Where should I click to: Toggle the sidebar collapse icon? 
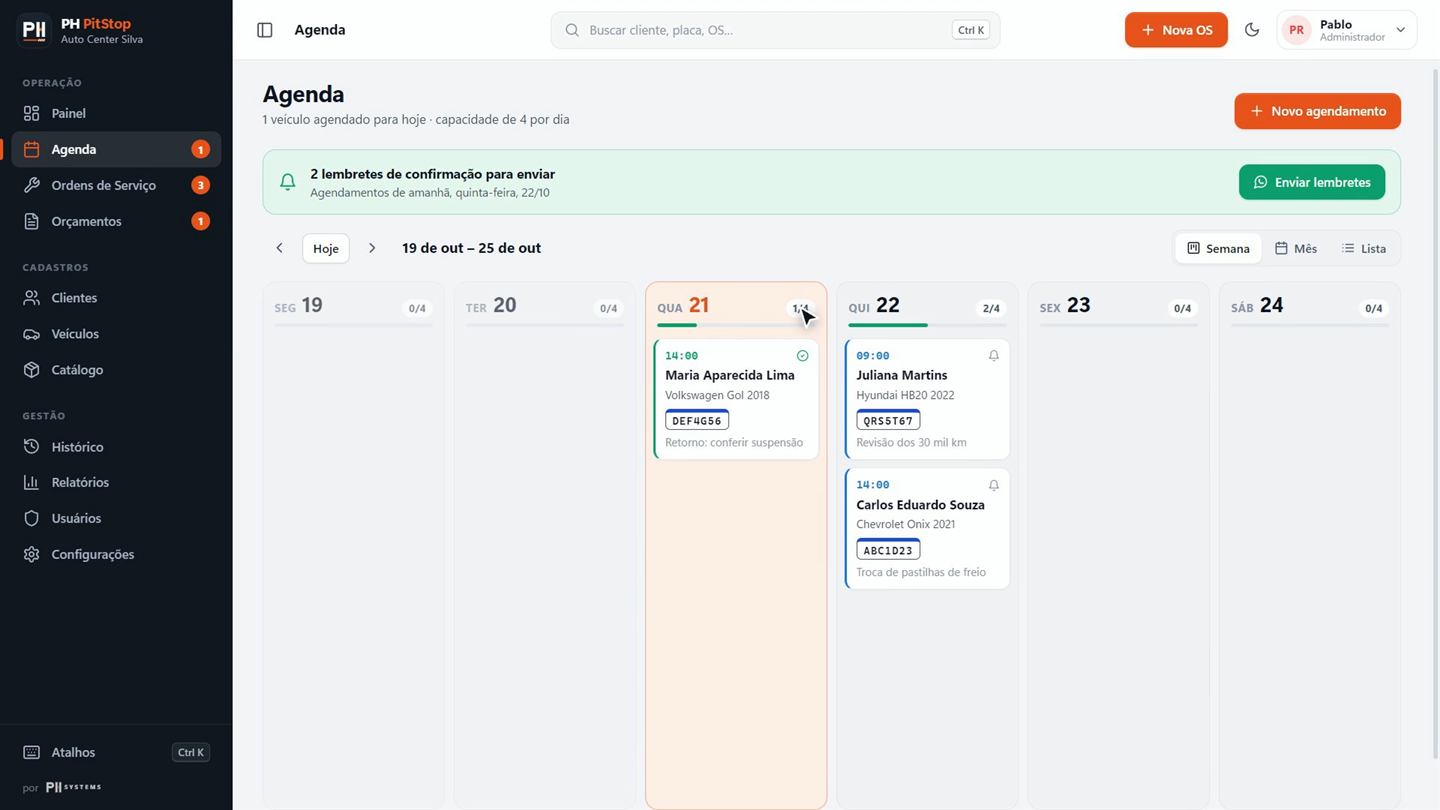pyautogui.click(x=265, y=30)
